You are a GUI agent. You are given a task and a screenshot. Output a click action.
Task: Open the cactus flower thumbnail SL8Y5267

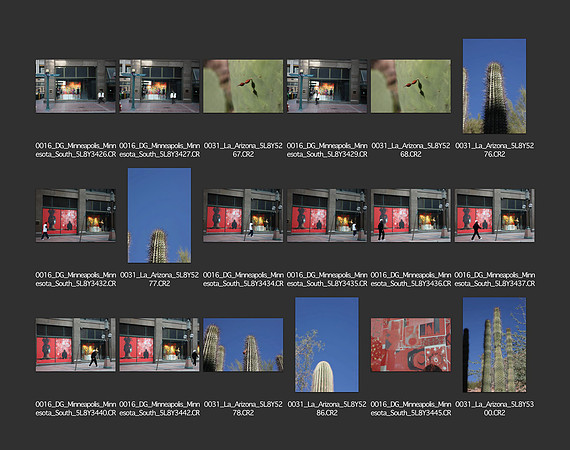(x=243, y=87)
